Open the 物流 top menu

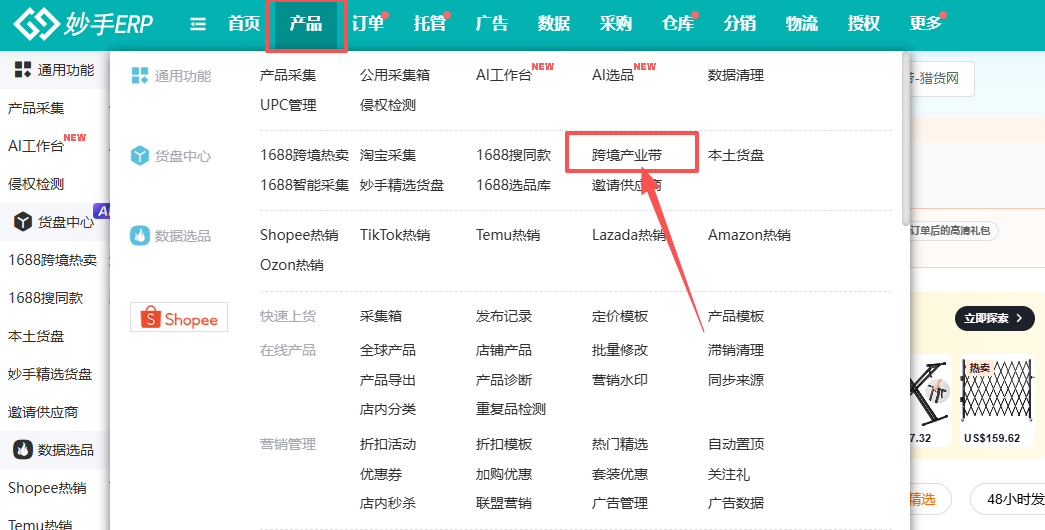pyautogui.click(x=802, y=23)
